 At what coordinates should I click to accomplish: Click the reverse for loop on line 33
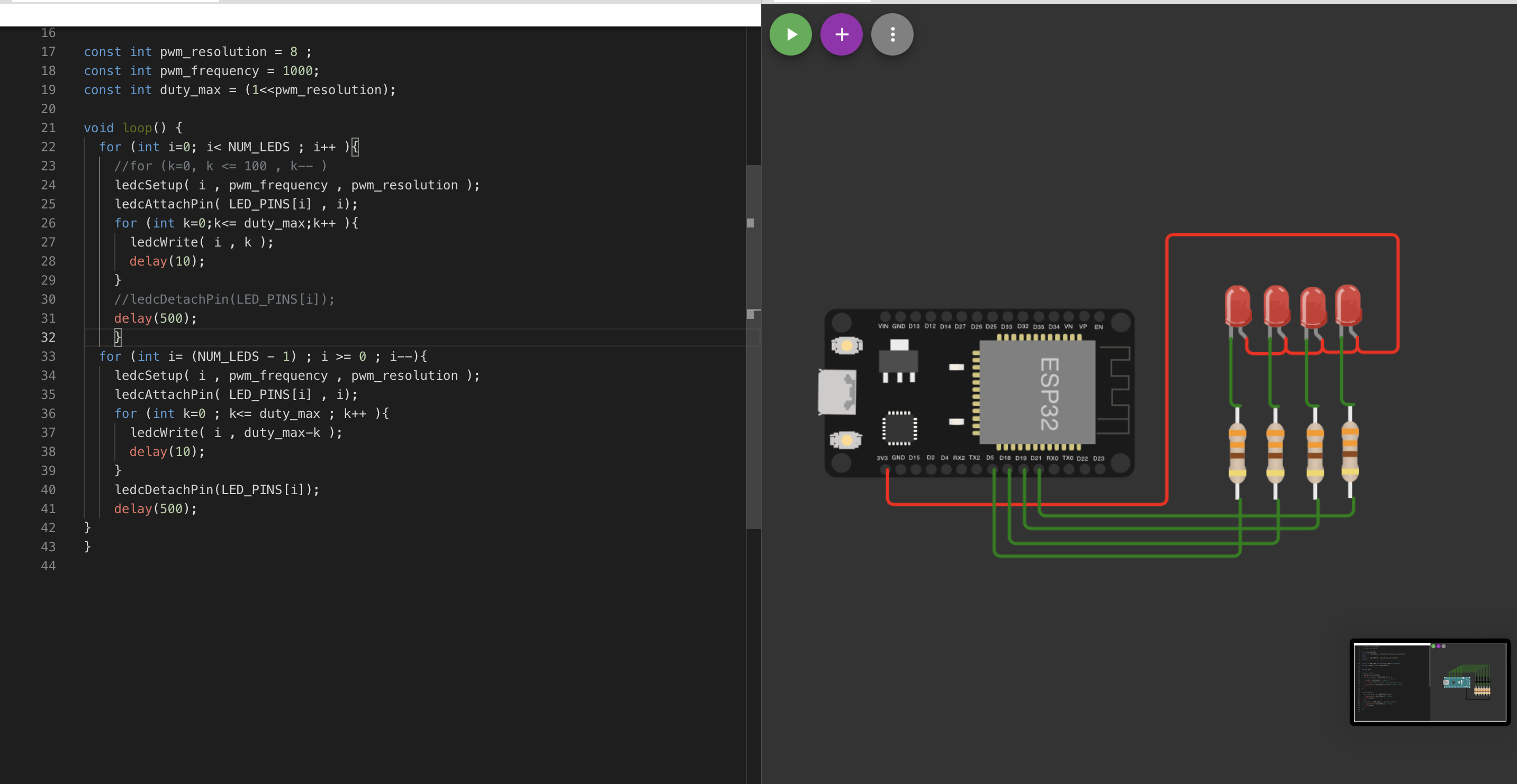263,356
